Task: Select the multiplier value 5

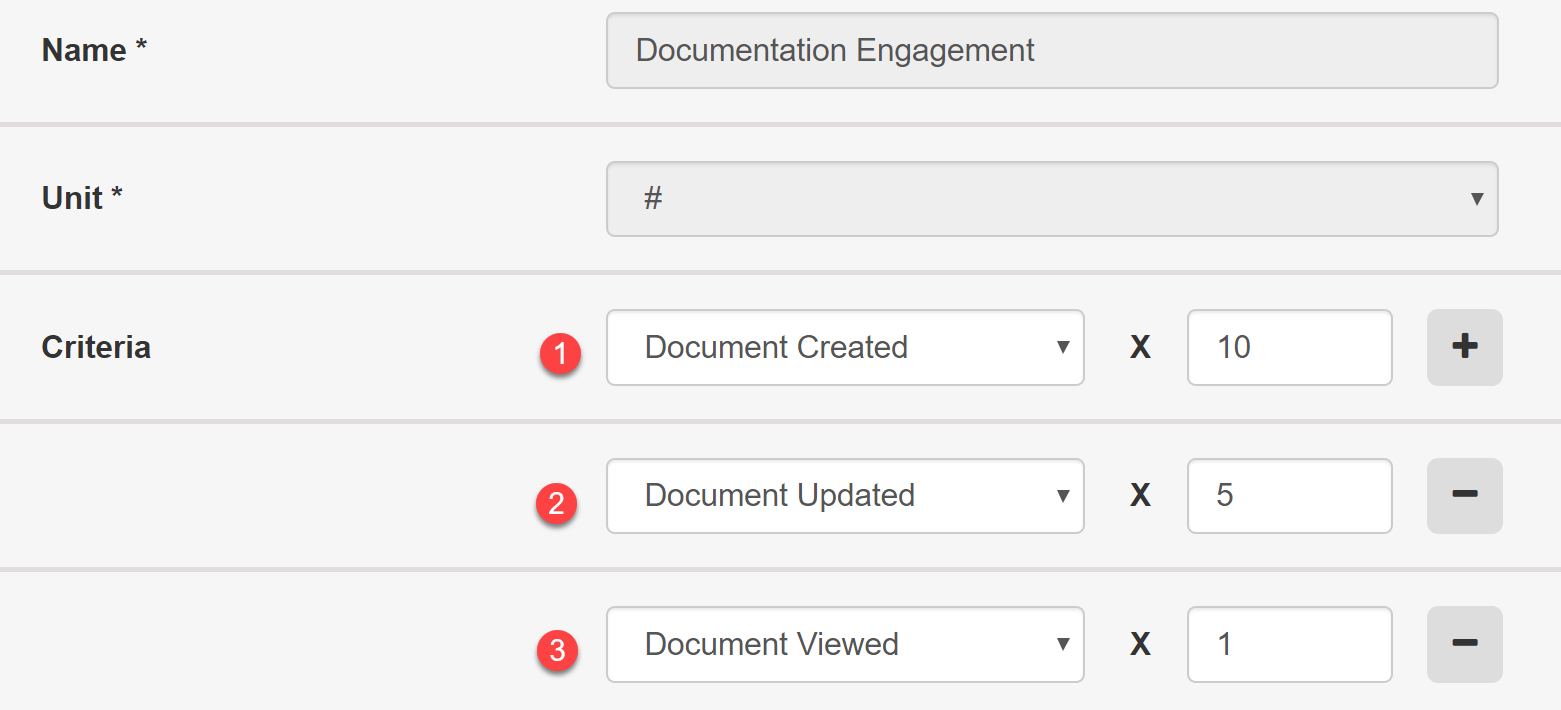Action: click(x=1289, y=496)
